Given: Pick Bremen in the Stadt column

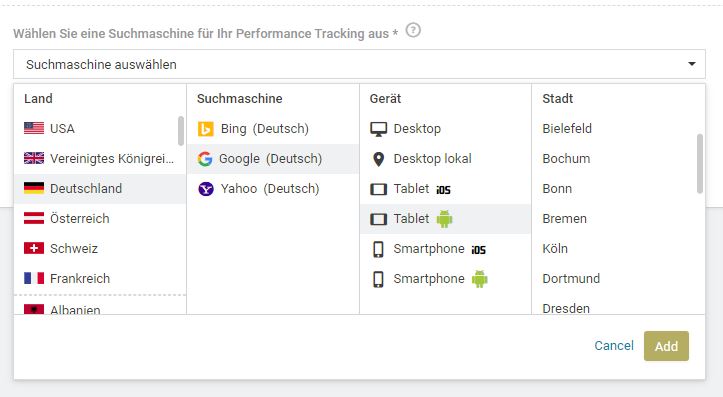Looking at the screenshot, I should point(564,219).
